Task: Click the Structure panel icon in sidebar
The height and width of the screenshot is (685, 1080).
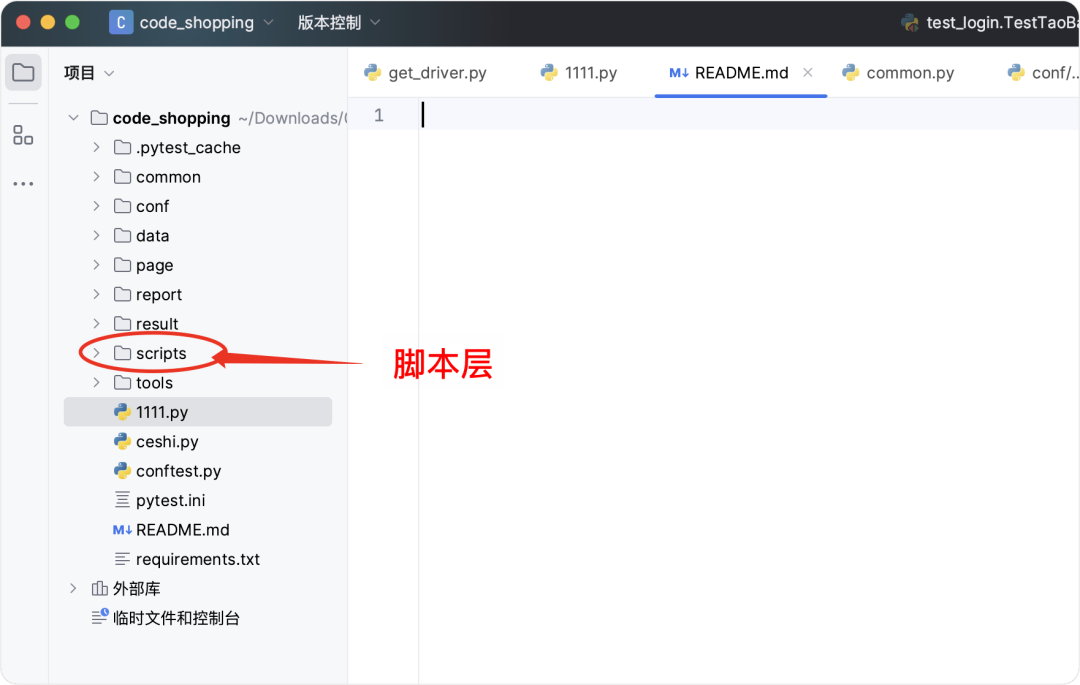Action: [x=23, y=135]
